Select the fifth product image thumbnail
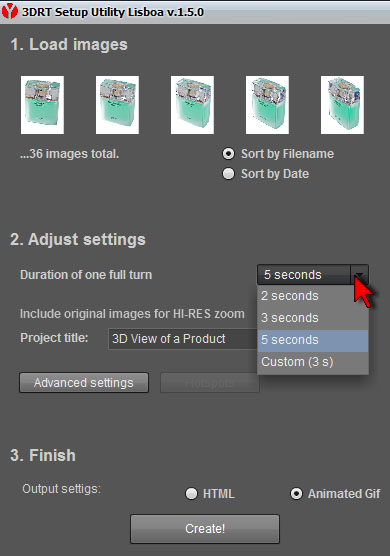The image size is (390, 556). tap(342, 105)
